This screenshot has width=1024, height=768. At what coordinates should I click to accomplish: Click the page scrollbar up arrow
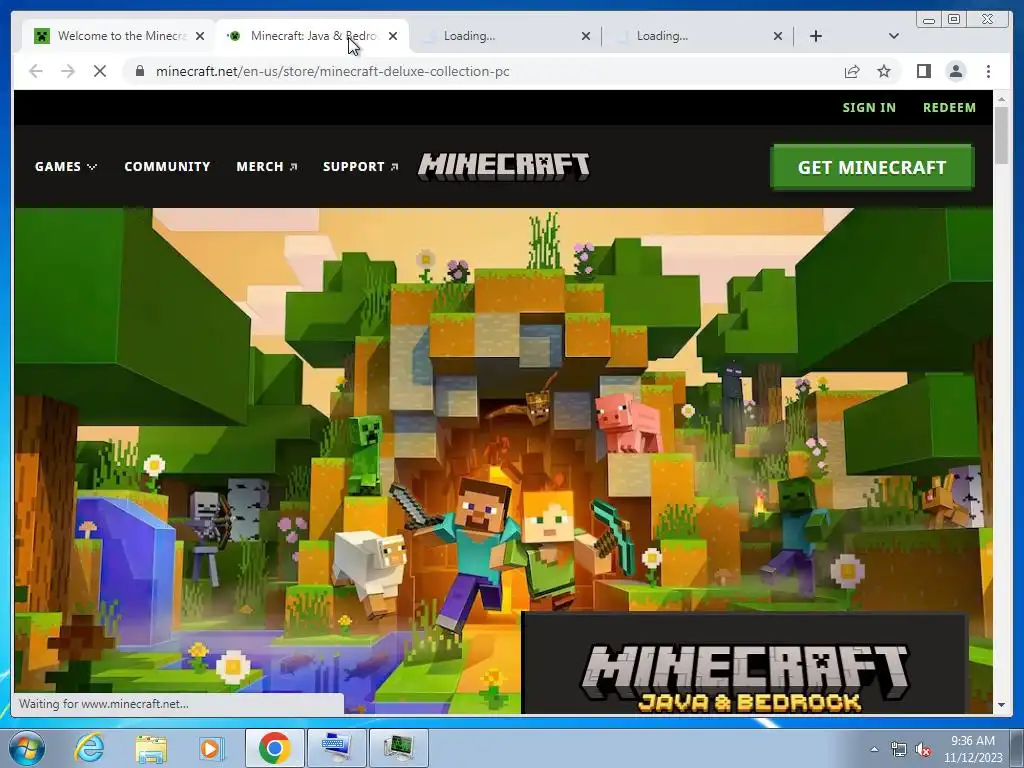point(1001,99)
